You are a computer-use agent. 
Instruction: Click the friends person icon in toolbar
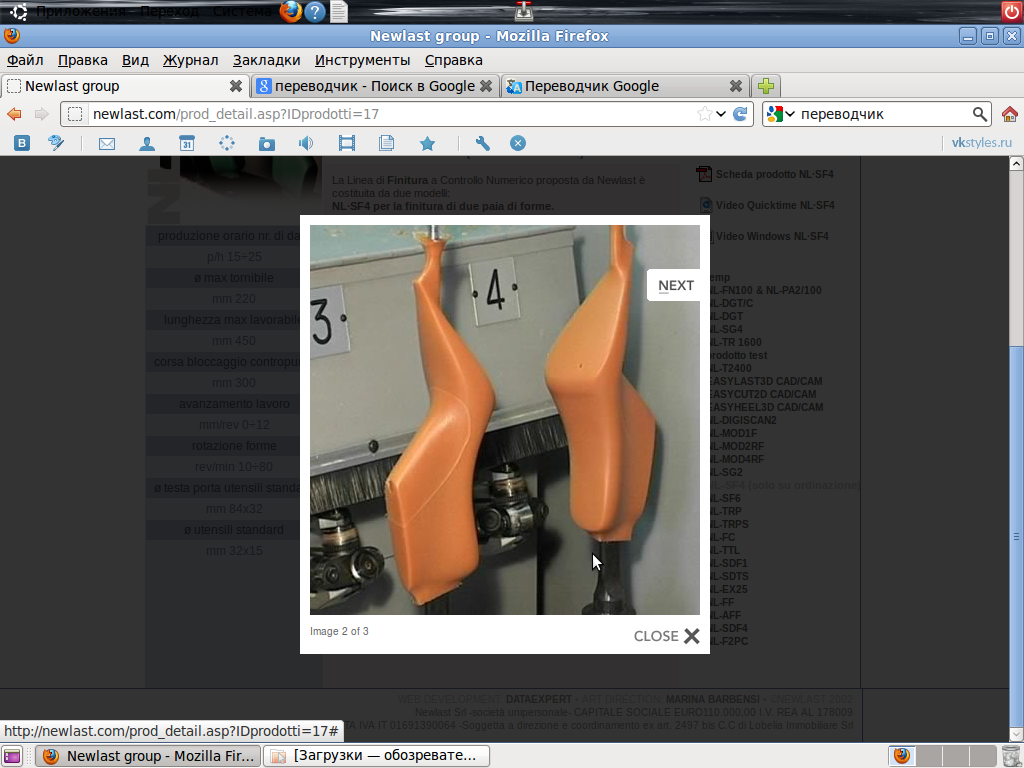coord(147,144)
